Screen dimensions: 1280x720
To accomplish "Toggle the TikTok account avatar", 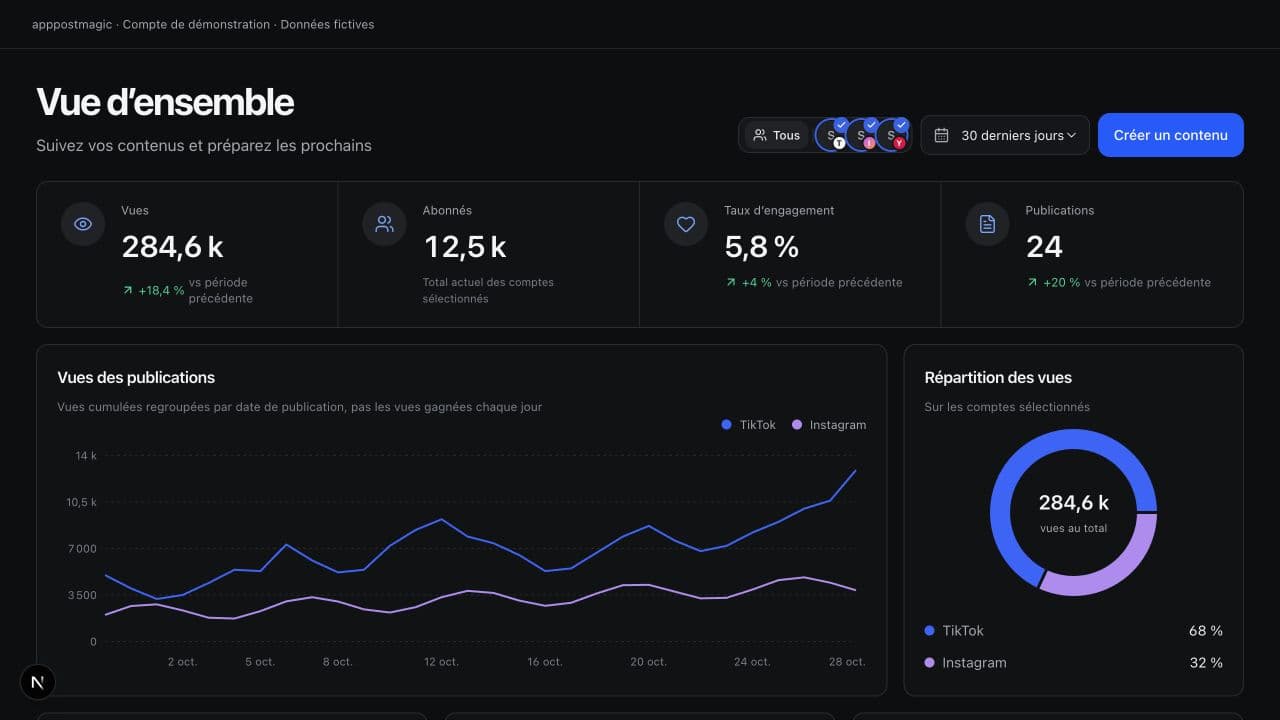I will point(831,135).
